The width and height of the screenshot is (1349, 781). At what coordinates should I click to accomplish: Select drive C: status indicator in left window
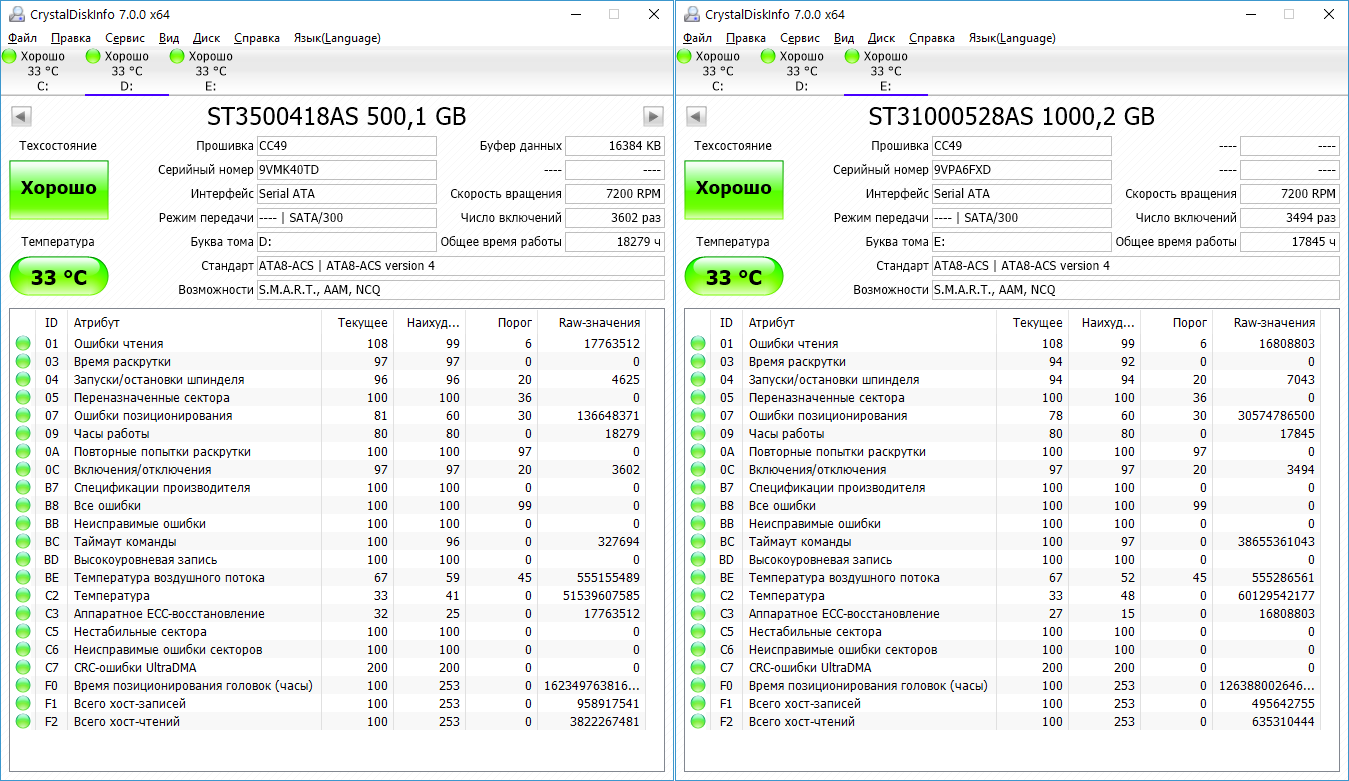pyautogui.click(x=42, y=70)
